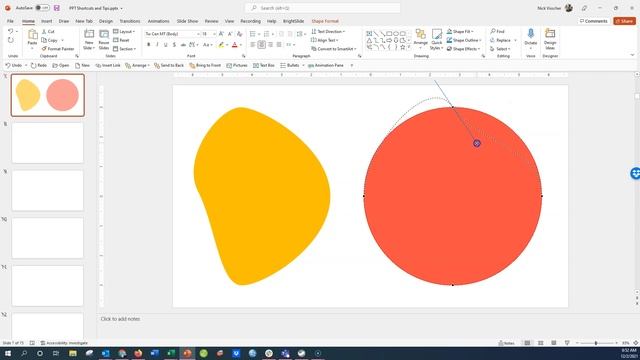The image size is (640, 360).
Task: Toggle Strikethrough formatting
Action: [x=183, y=44]
